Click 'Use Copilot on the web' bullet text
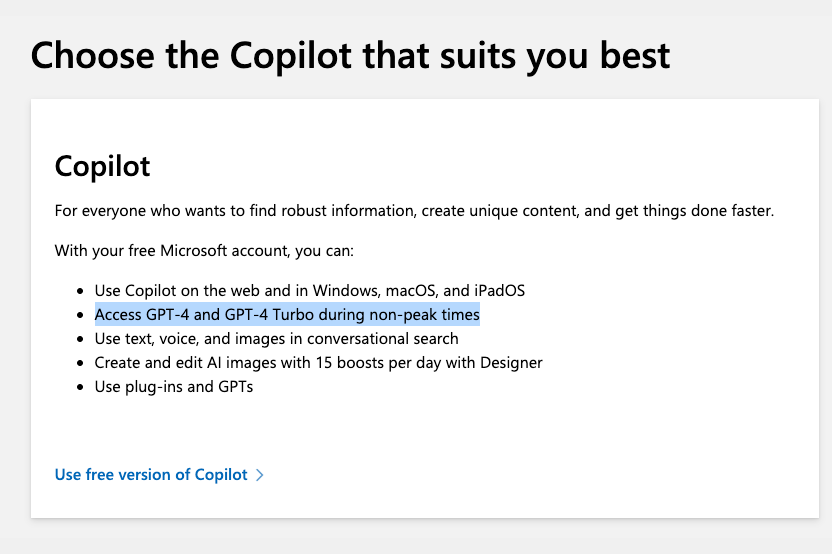This screenshot has width=832, height=554. [310, 291]
